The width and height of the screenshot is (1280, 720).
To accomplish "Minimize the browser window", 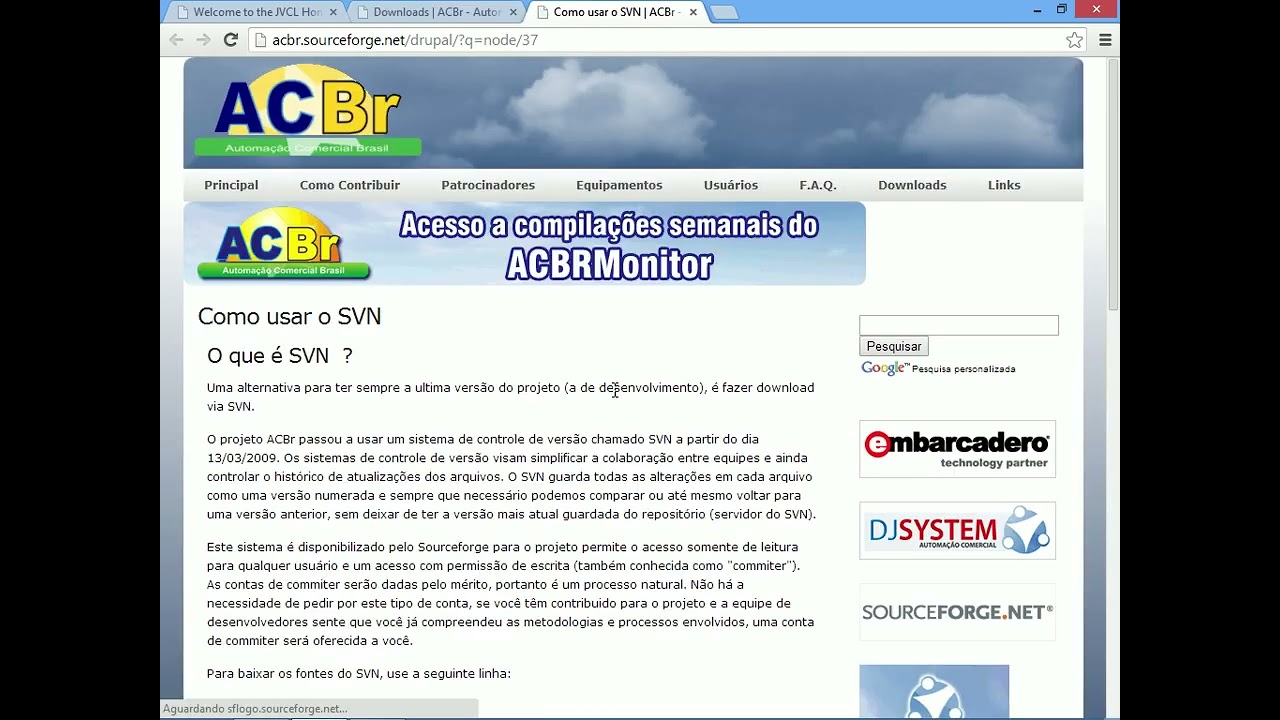I will [x=1036, y=10].
